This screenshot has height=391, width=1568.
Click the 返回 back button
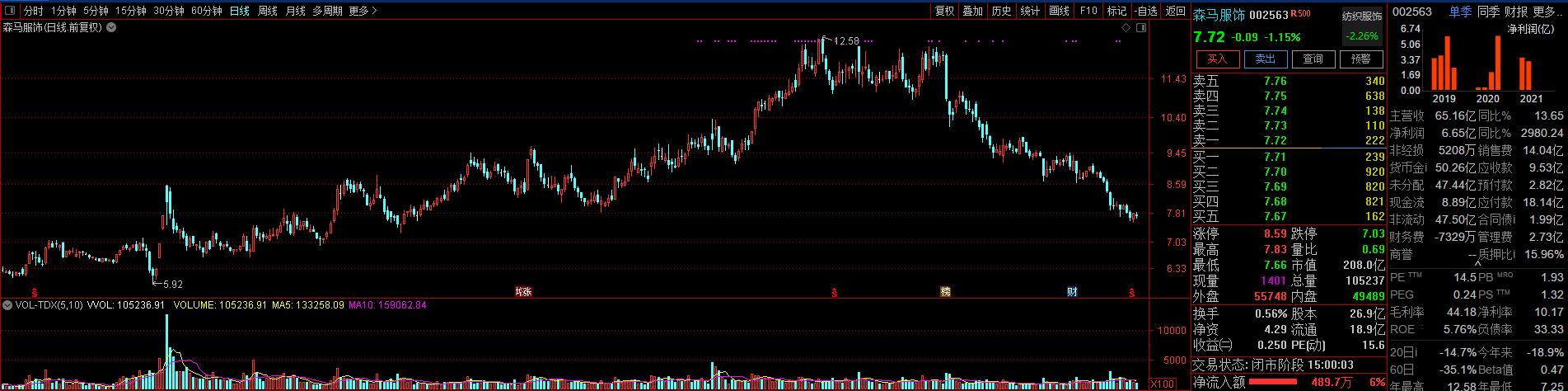pos(1174,11)
